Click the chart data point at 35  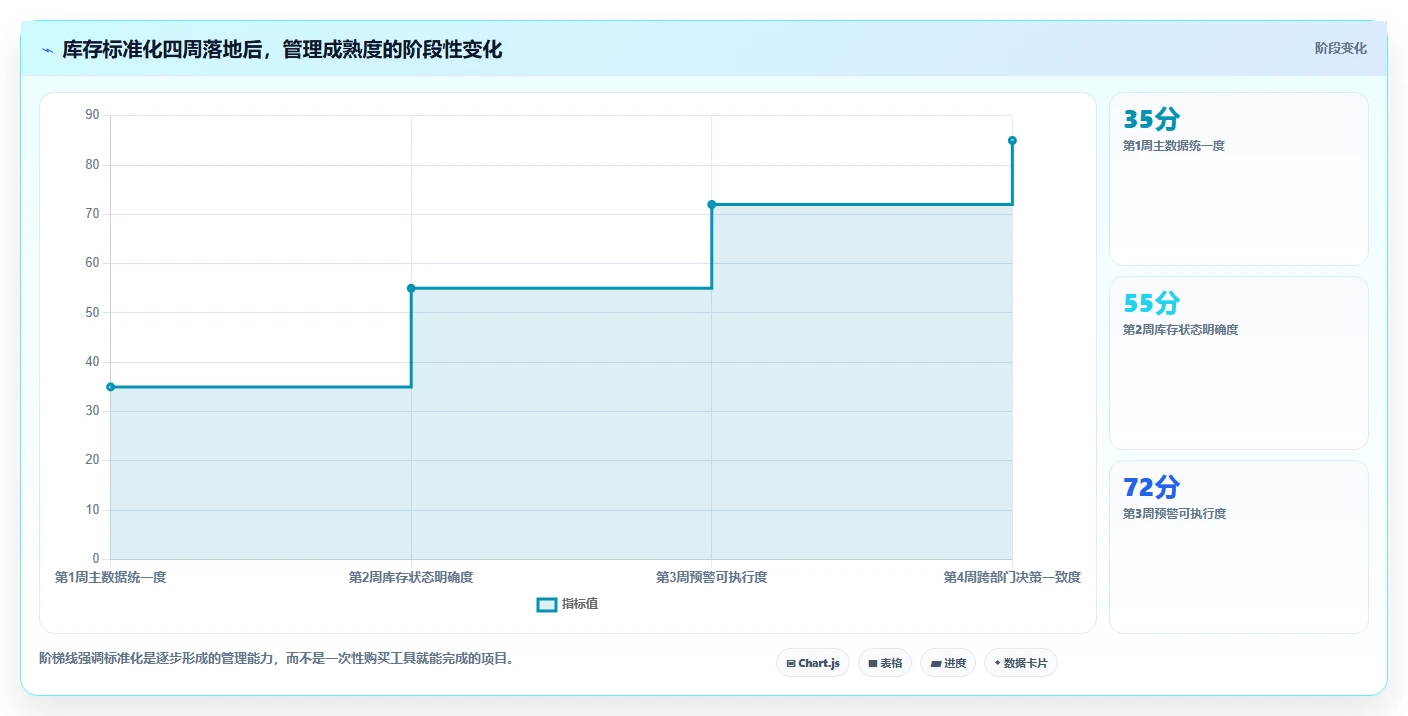click(110, 387)
